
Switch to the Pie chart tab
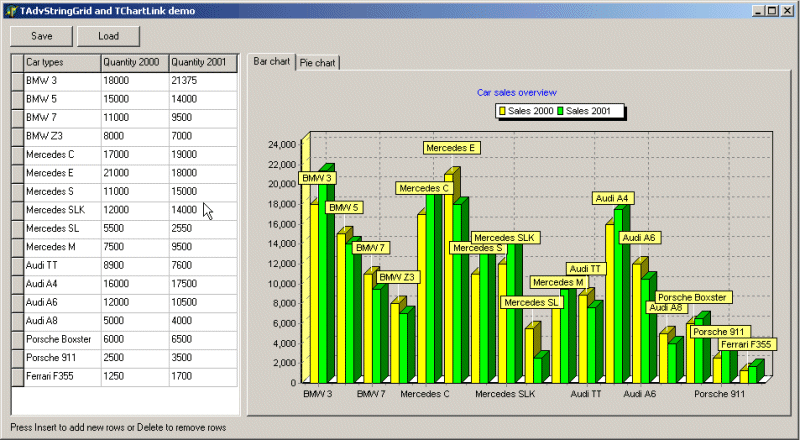point(317,63)
